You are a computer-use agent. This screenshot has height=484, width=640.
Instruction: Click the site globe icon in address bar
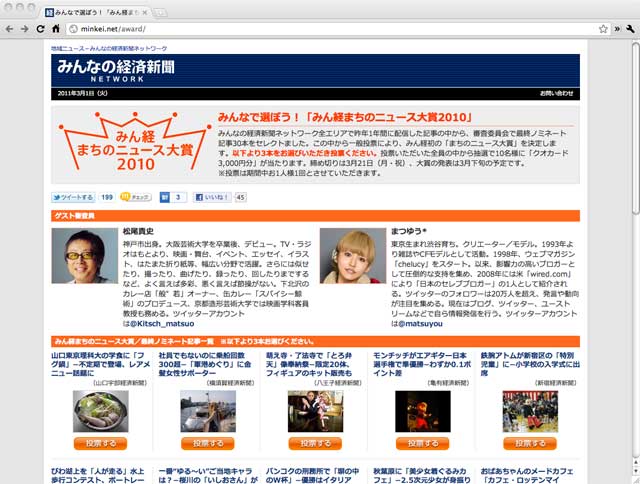(73, 29)
